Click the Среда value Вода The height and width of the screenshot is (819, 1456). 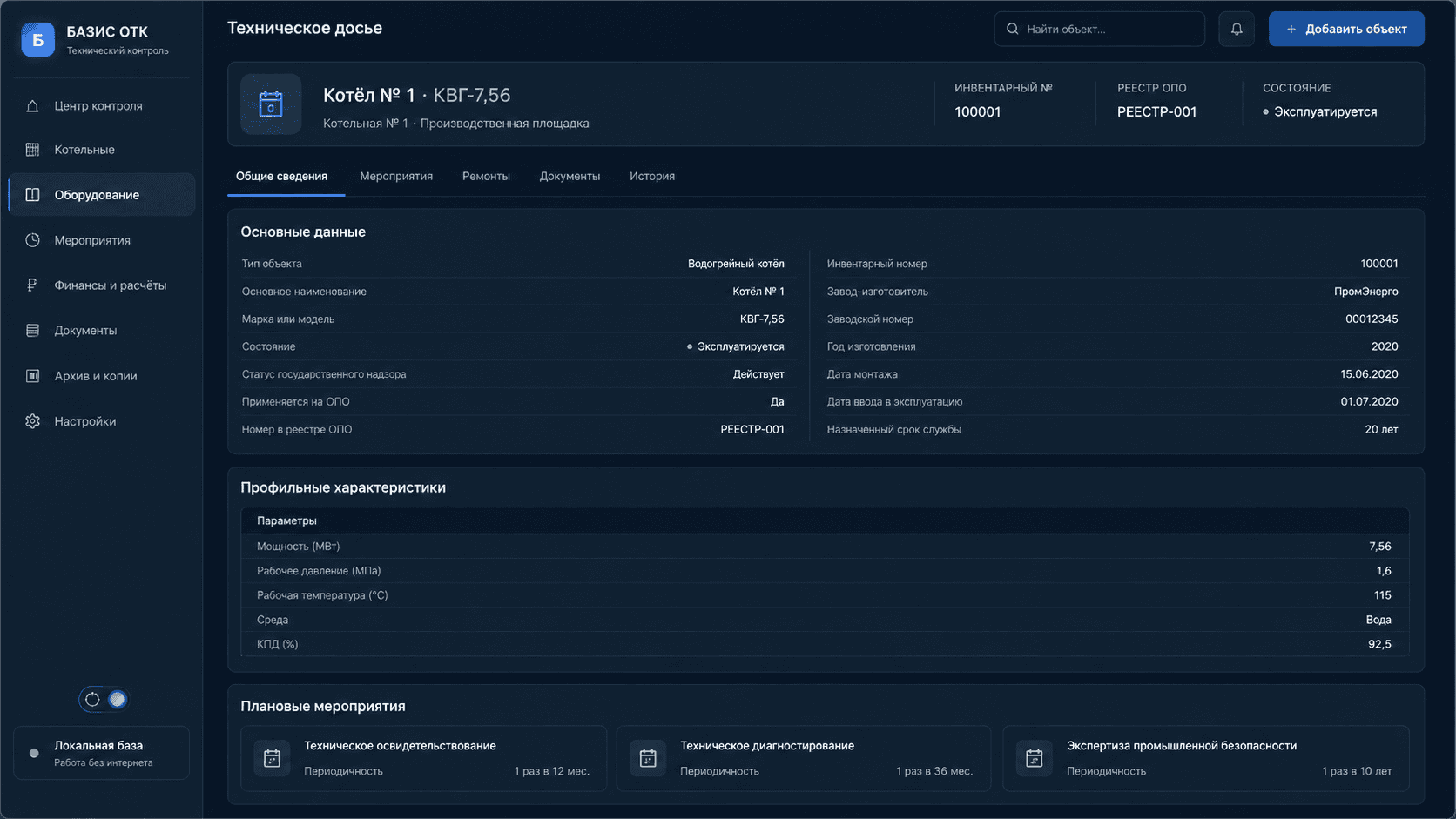1378,620
